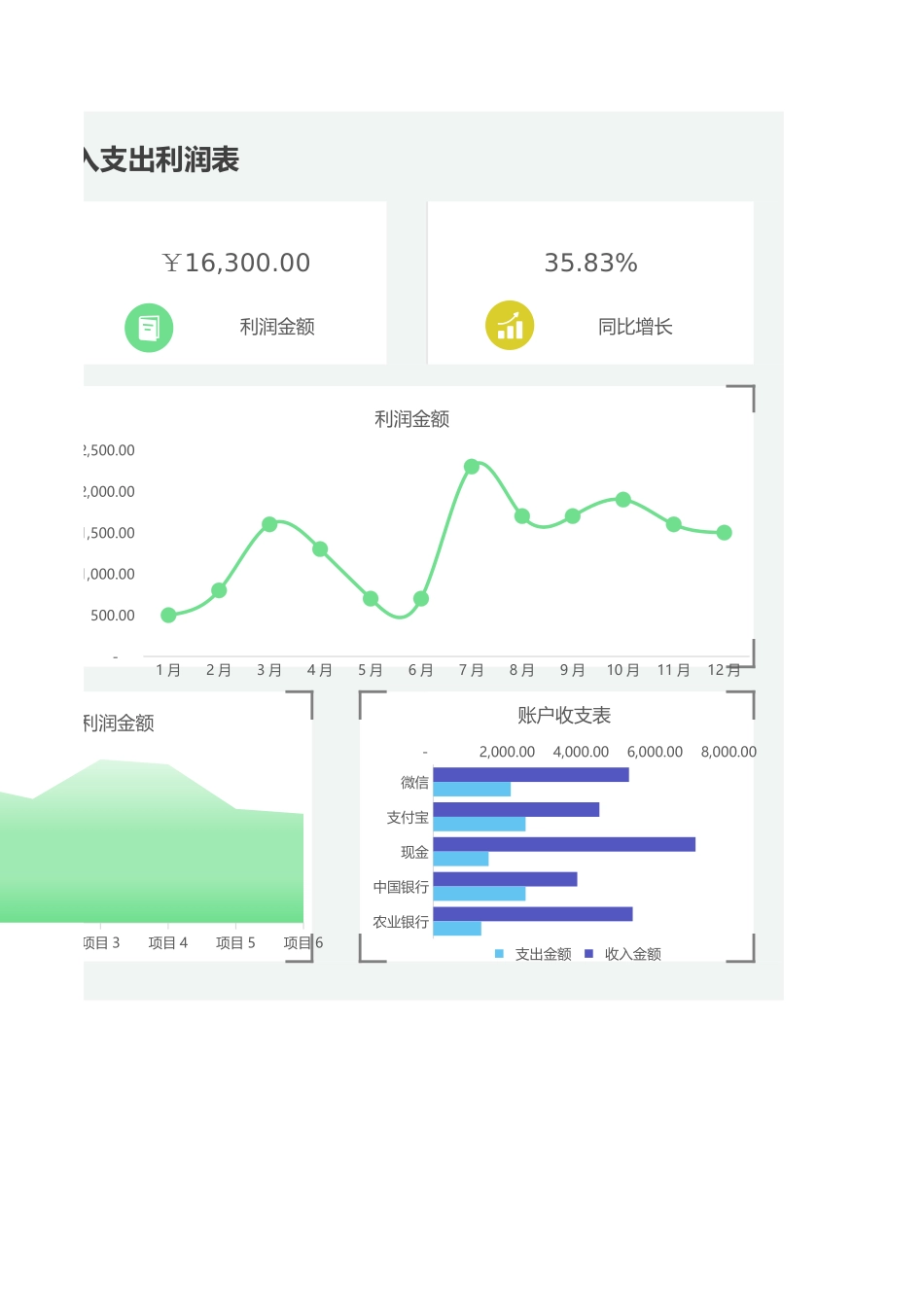Screen dimensions: 924x1307
Task: Click the light blue 支出金额 legend marker
Action: [x=499, y=954]
